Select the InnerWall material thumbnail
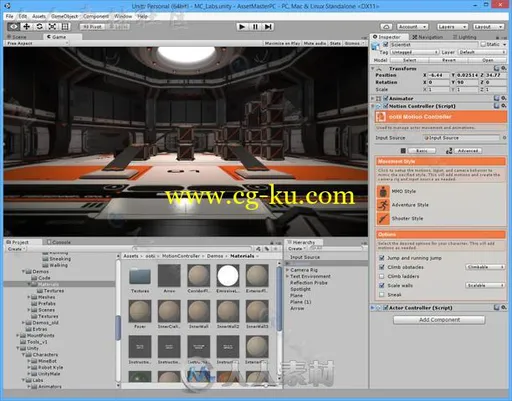Screen dimensions: 512x401 [x=199, y=311]
